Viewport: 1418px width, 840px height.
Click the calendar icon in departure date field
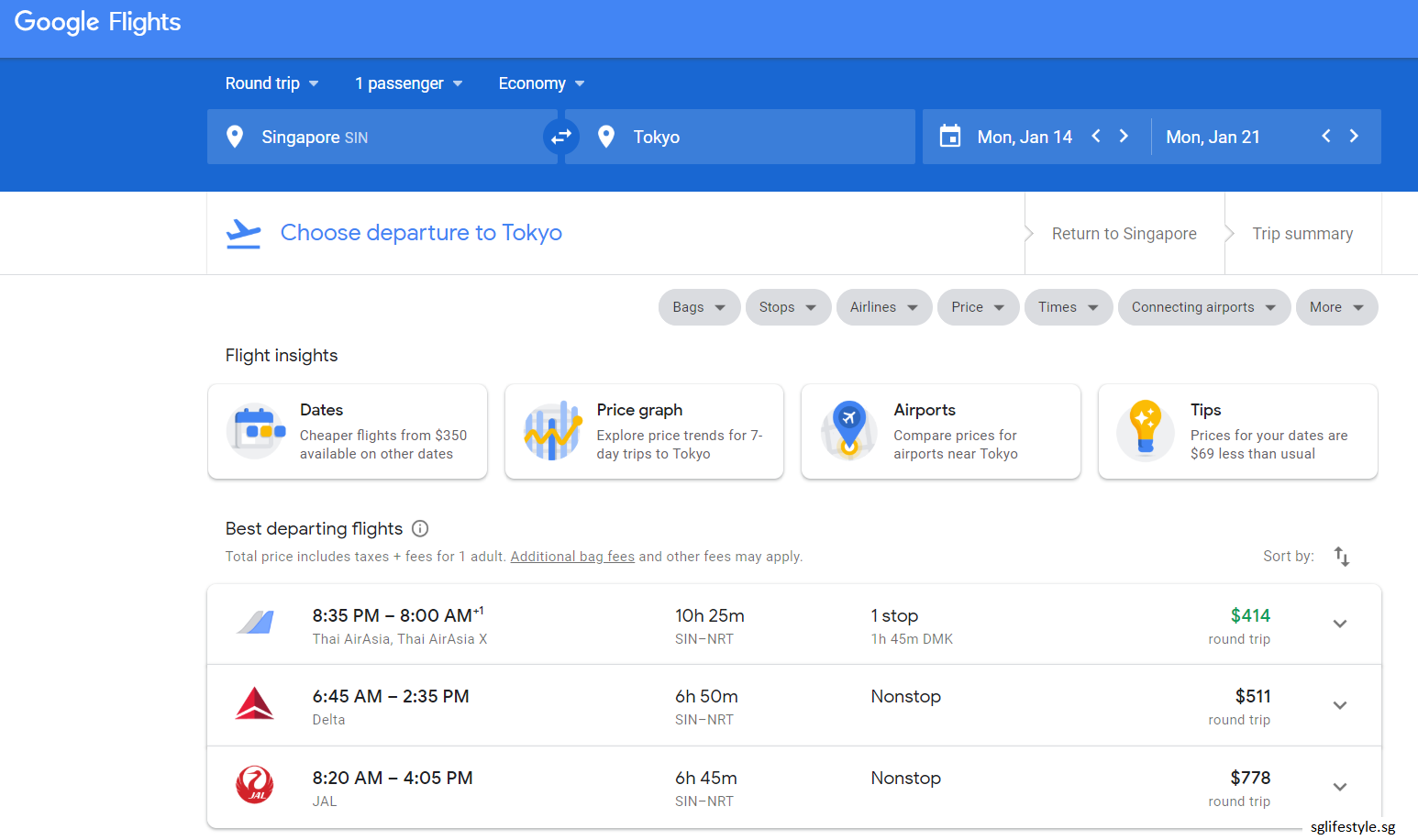(x=950, y=137)
